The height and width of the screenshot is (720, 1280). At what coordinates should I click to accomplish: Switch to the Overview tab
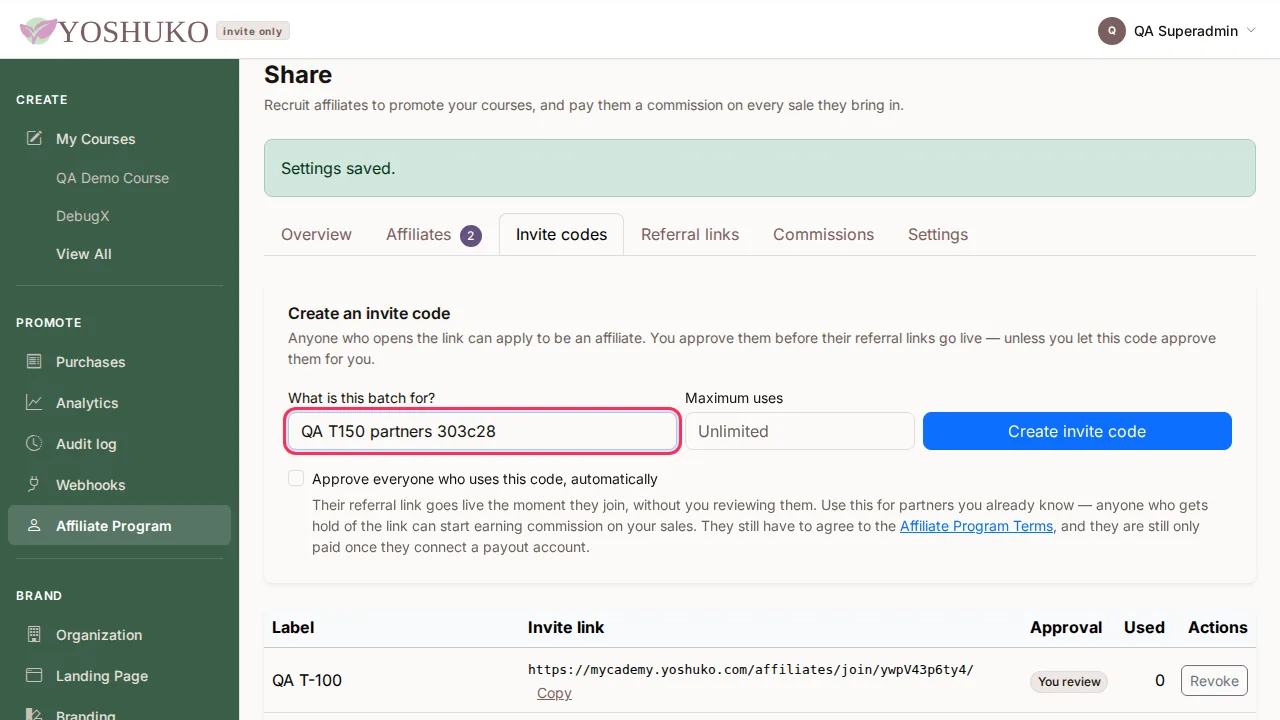point(316,234)
